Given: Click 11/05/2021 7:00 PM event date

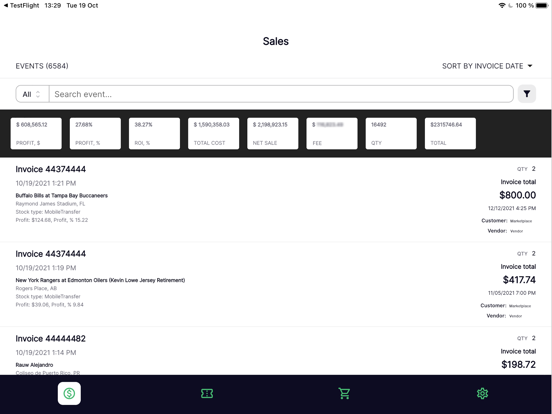Looking at the screenshot, I should click(512, 293).
